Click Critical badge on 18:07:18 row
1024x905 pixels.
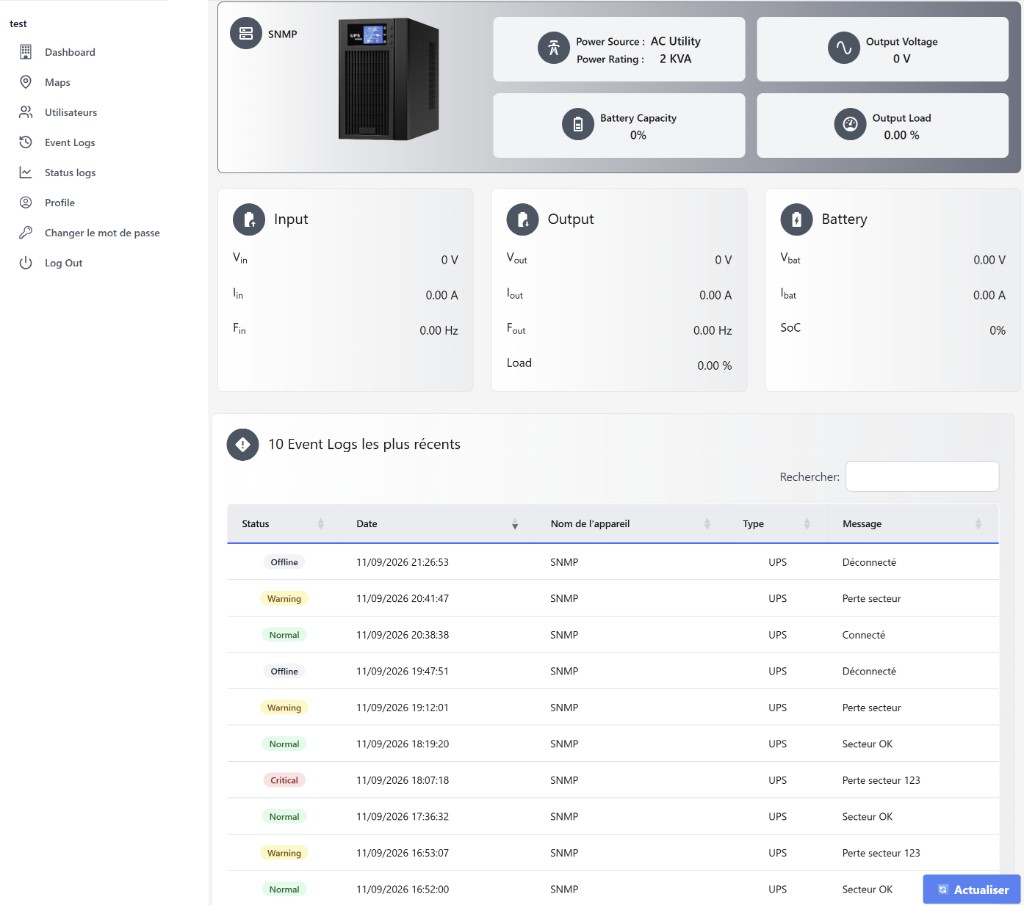(x=284, y=780)
